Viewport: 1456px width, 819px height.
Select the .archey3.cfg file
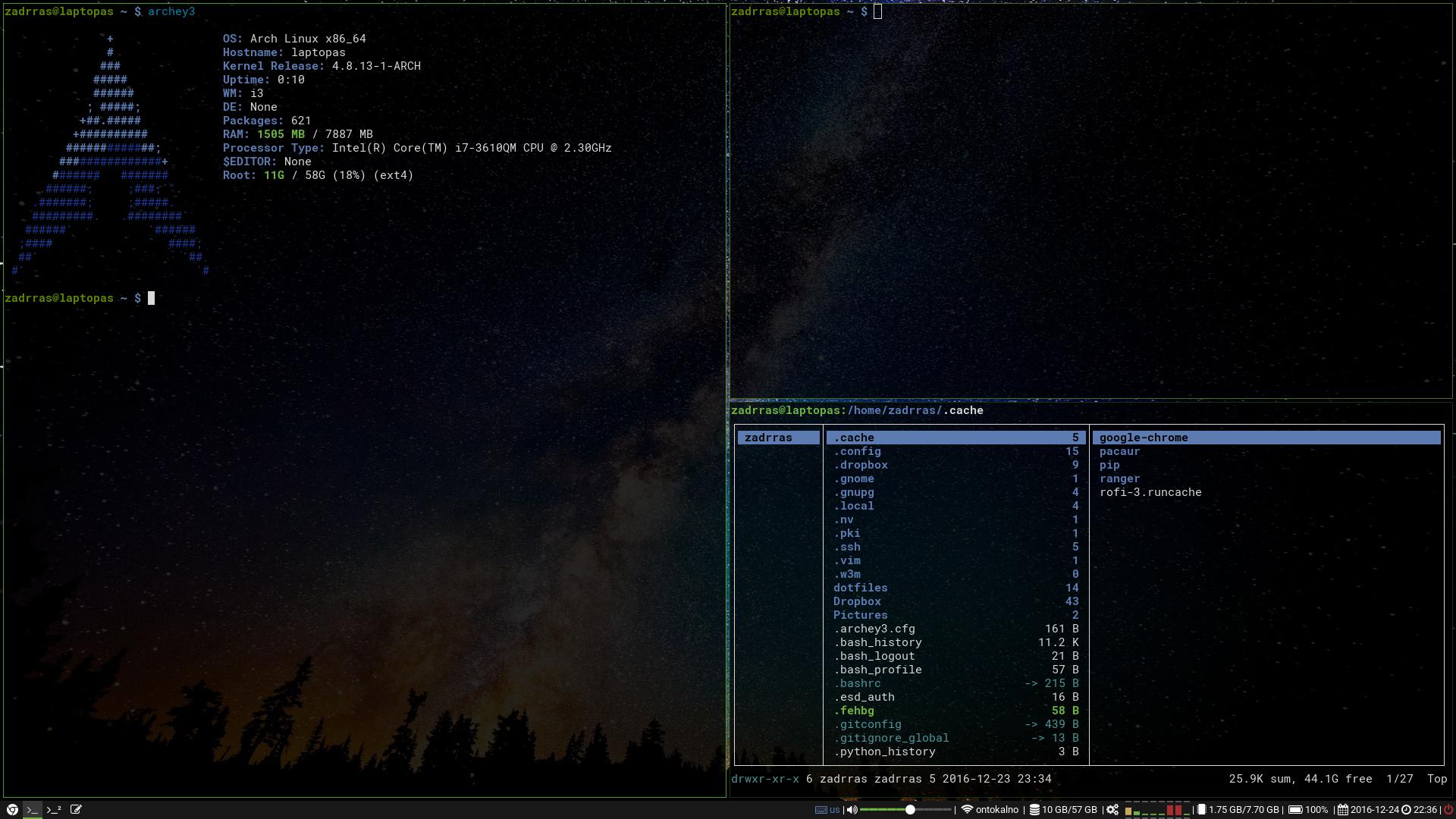[955, 629]
